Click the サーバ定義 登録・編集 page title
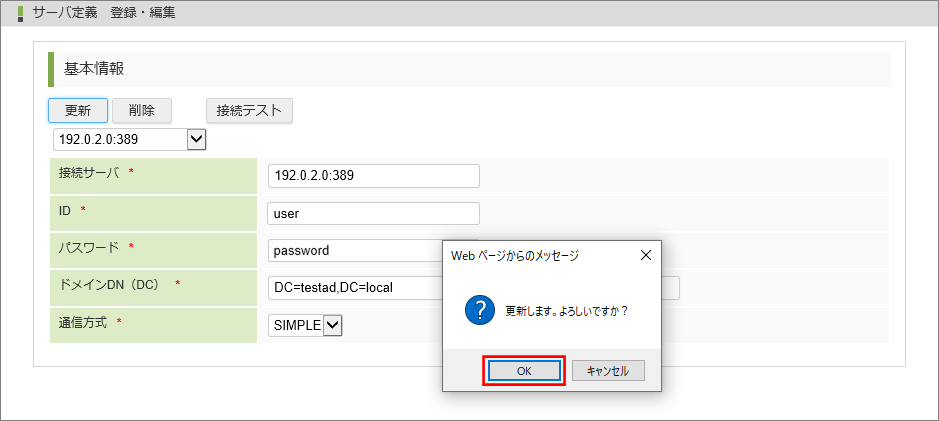The image size is (939, 421). point(103,13)
